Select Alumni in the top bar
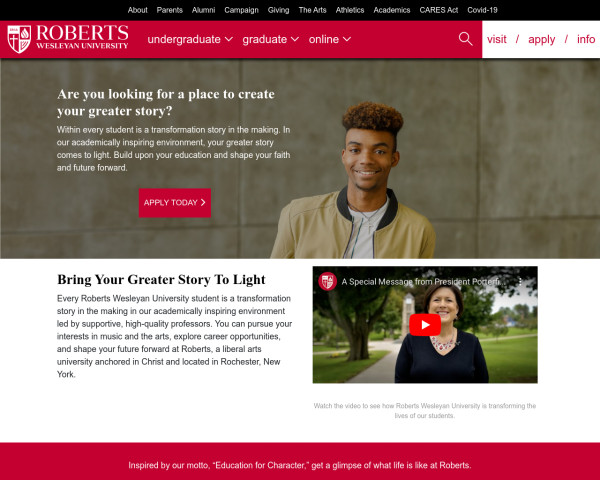The height and width of the screenshot is (480, 600). point(203,10)
